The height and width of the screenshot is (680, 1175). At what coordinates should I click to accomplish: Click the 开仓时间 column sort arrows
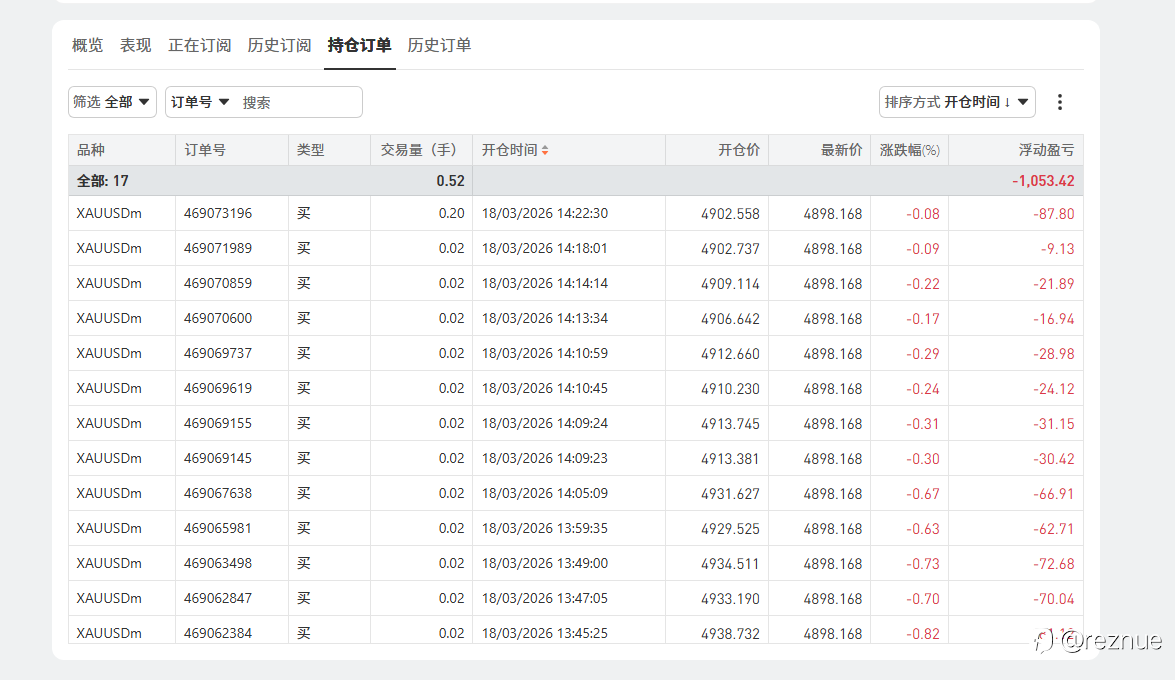545,151
